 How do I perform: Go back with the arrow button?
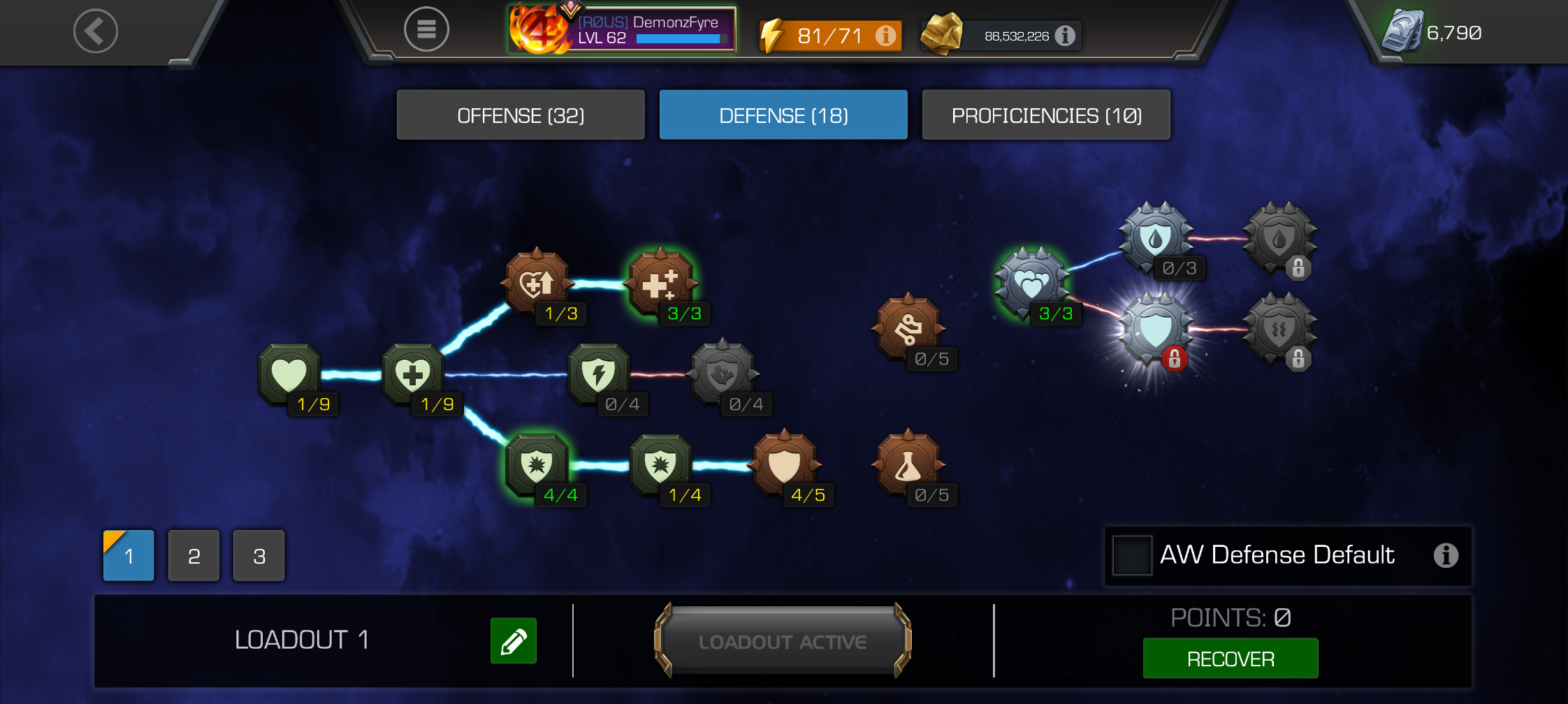pyautogui.click(x=96, y=31)
